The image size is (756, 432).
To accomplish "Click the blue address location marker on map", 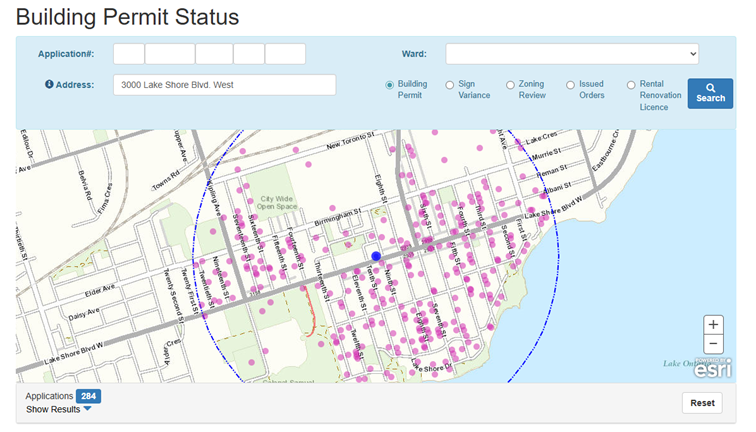I will (376, 257).
